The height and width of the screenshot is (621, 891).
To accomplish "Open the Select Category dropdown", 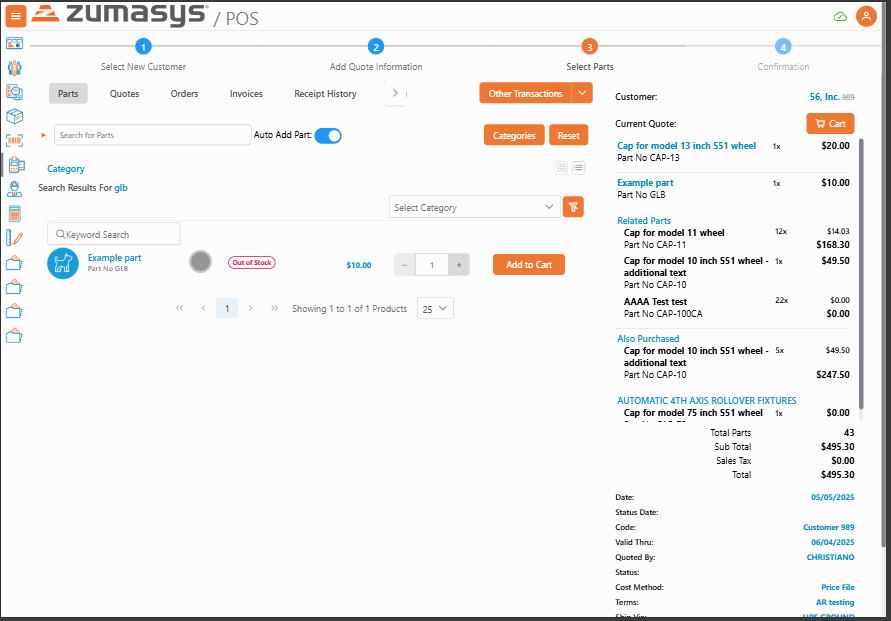I will pos(474,207).
